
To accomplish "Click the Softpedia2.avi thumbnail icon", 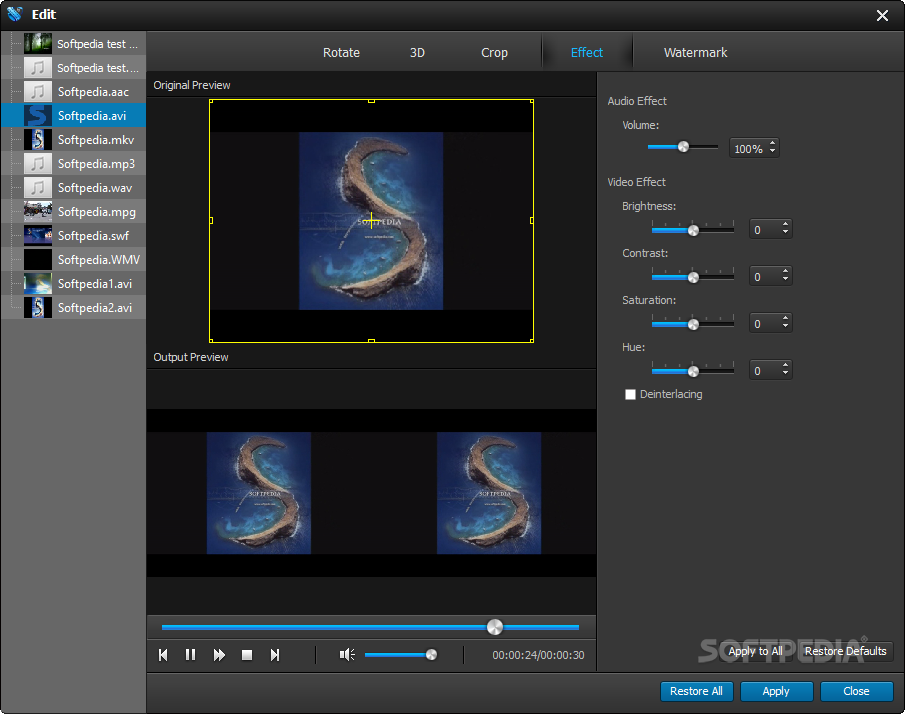I will (38, 308).
